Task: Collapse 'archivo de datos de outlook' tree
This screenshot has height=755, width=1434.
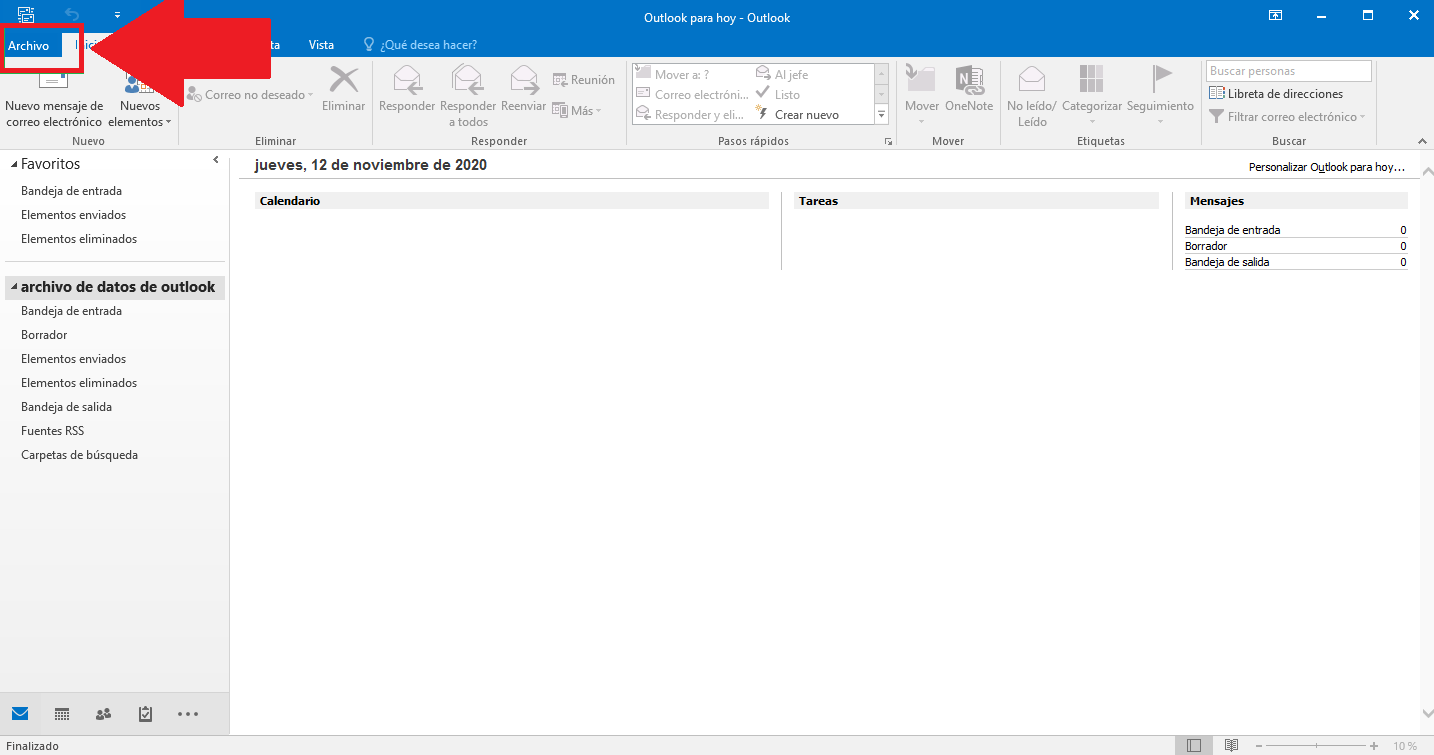Action: [14, 288]
